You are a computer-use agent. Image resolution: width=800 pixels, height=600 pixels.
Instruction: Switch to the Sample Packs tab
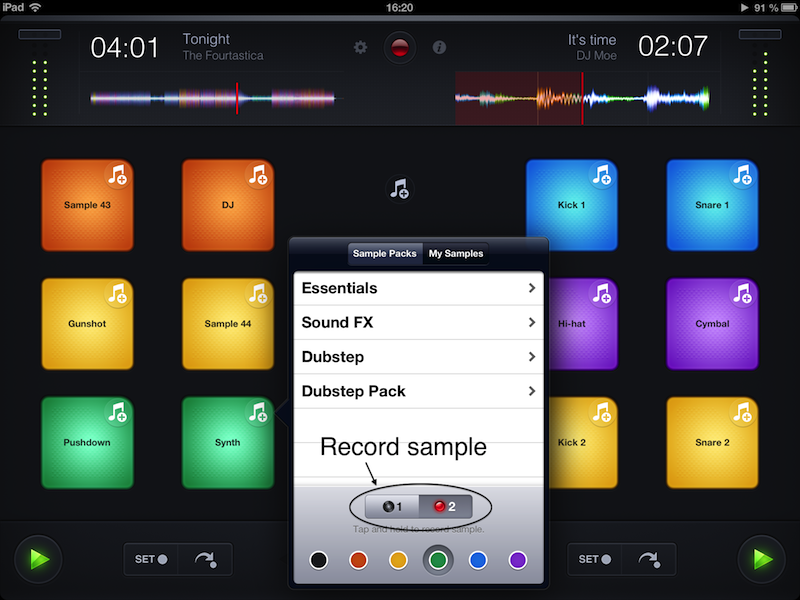tap(384, 254)
